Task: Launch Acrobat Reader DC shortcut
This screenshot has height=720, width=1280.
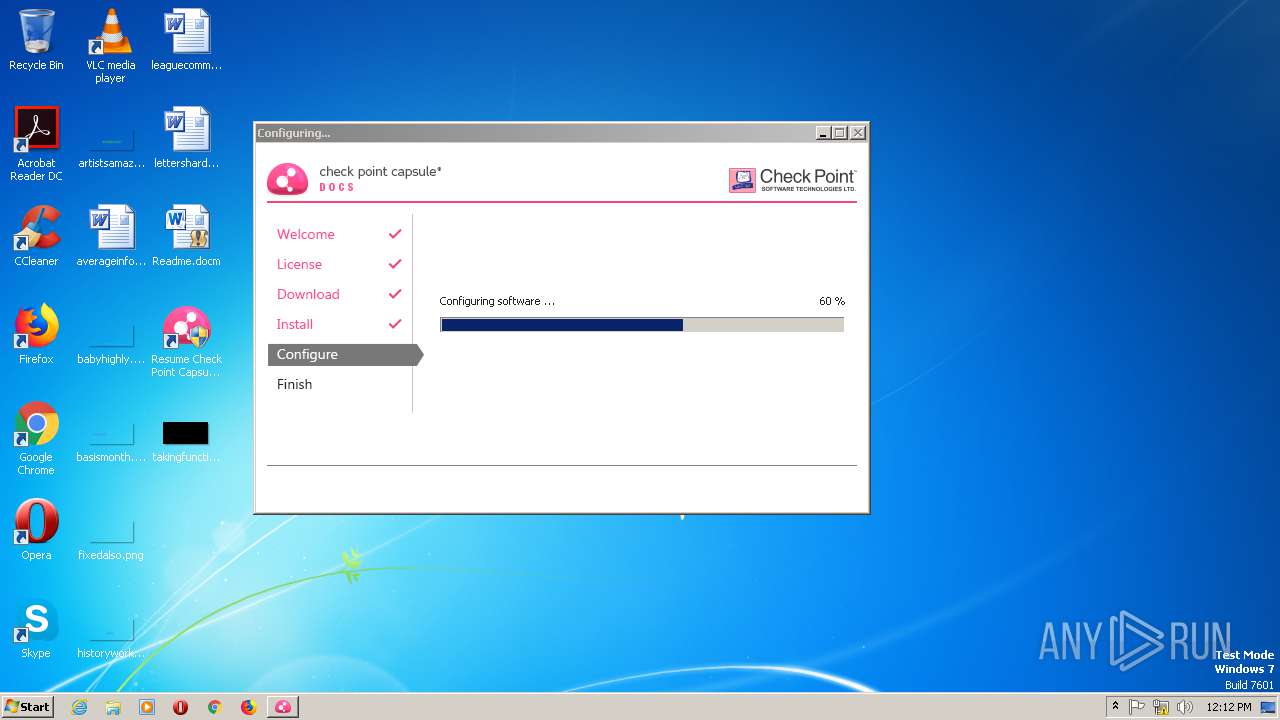Action: [x=36, y=143]
